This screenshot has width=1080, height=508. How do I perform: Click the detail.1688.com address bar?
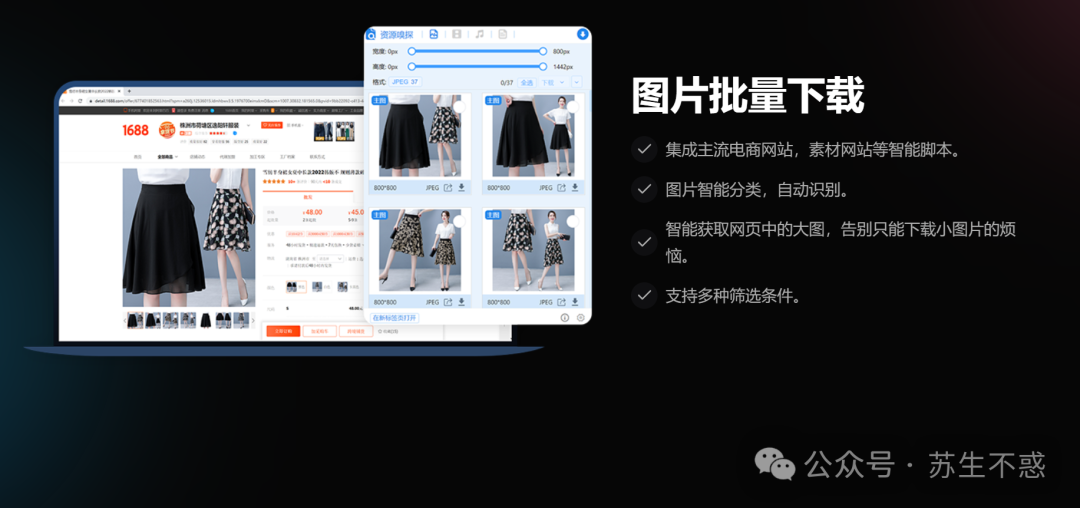(x=227, y=100)
